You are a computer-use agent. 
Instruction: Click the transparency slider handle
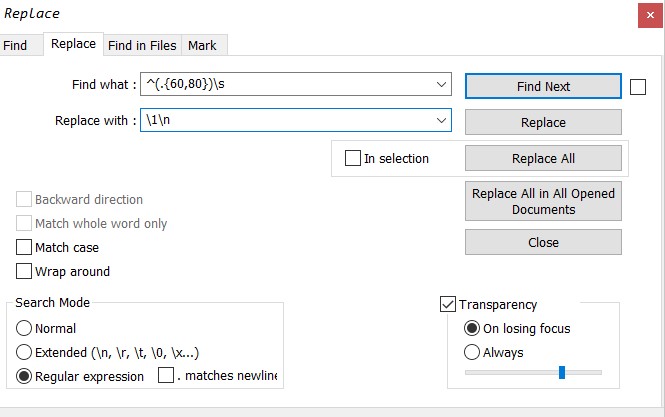coord(562,372)
